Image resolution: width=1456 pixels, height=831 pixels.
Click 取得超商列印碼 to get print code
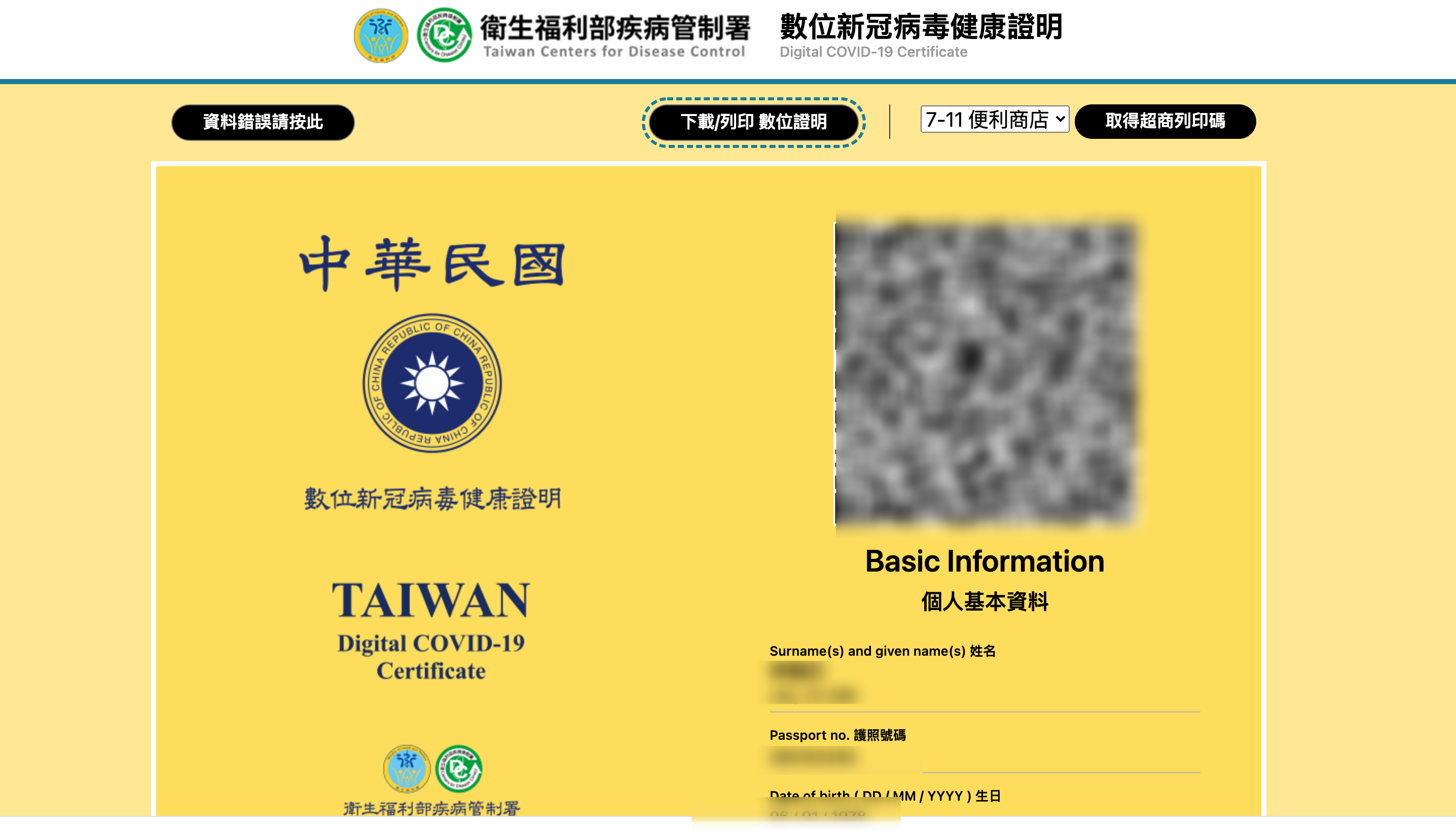[1165, 121]
